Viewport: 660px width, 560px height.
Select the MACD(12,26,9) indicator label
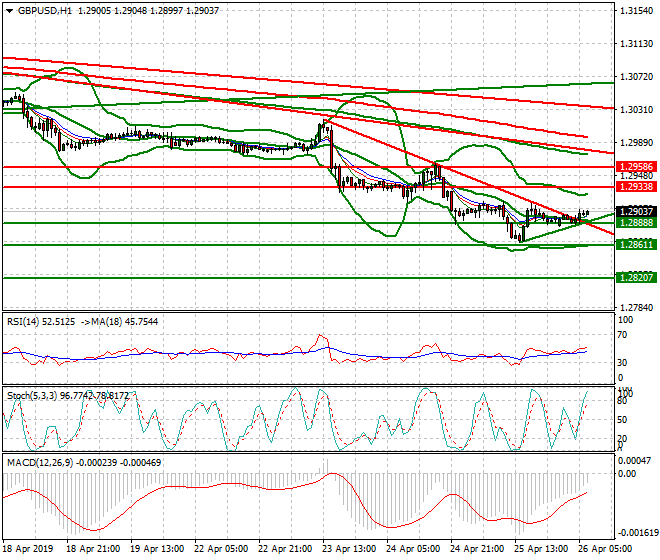[x=40, y=463]
